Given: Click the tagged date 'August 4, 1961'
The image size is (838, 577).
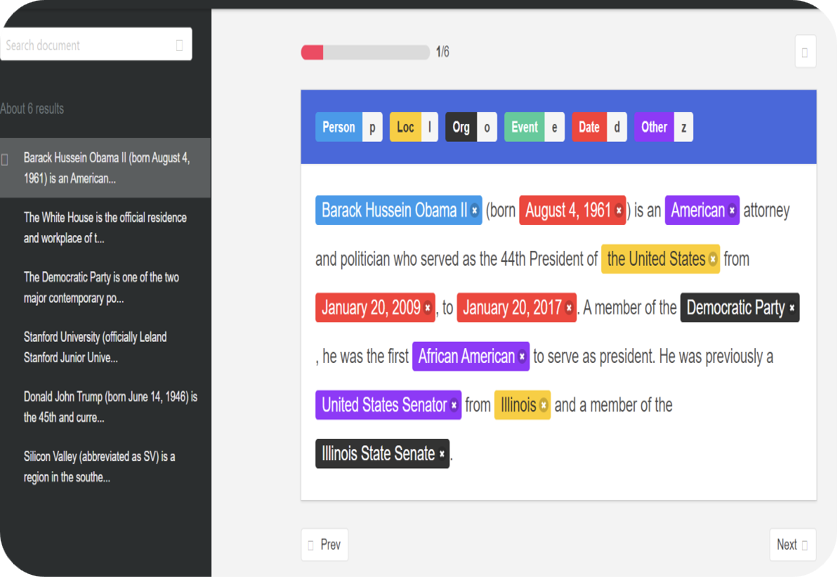Looking at the screenshot, I should [x=568, y=210].
